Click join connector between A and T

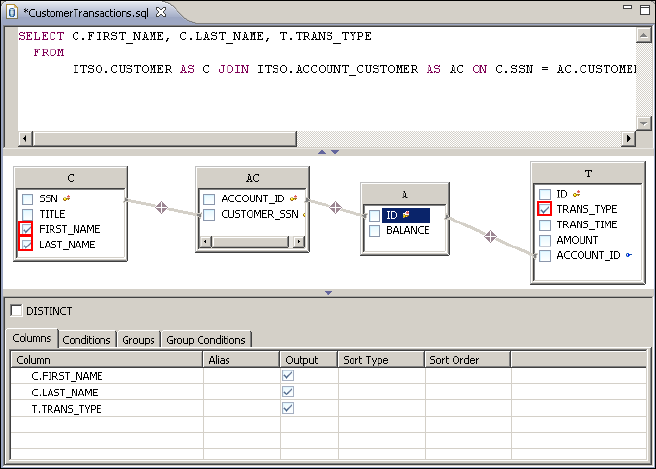click(x=490, y=236)
